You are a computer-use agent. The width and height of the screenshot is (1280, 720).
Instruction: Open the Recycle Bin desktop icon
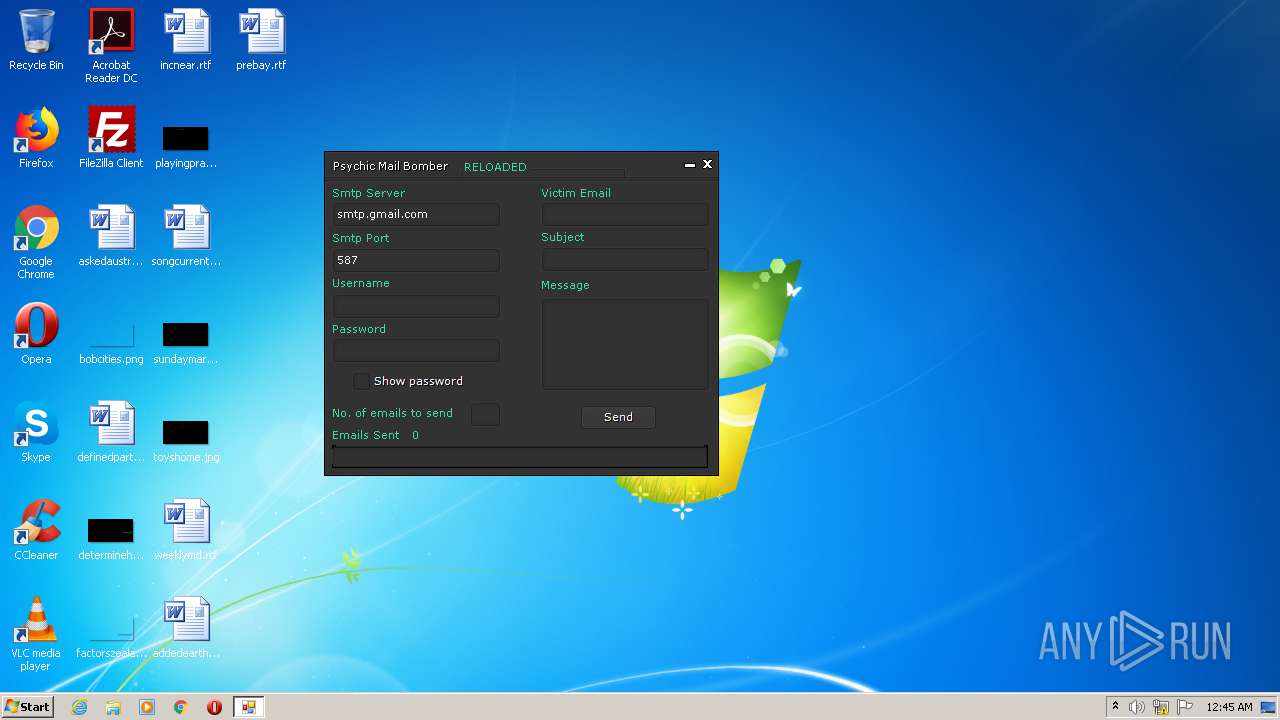pyautogui.click(x=36, y=41)
